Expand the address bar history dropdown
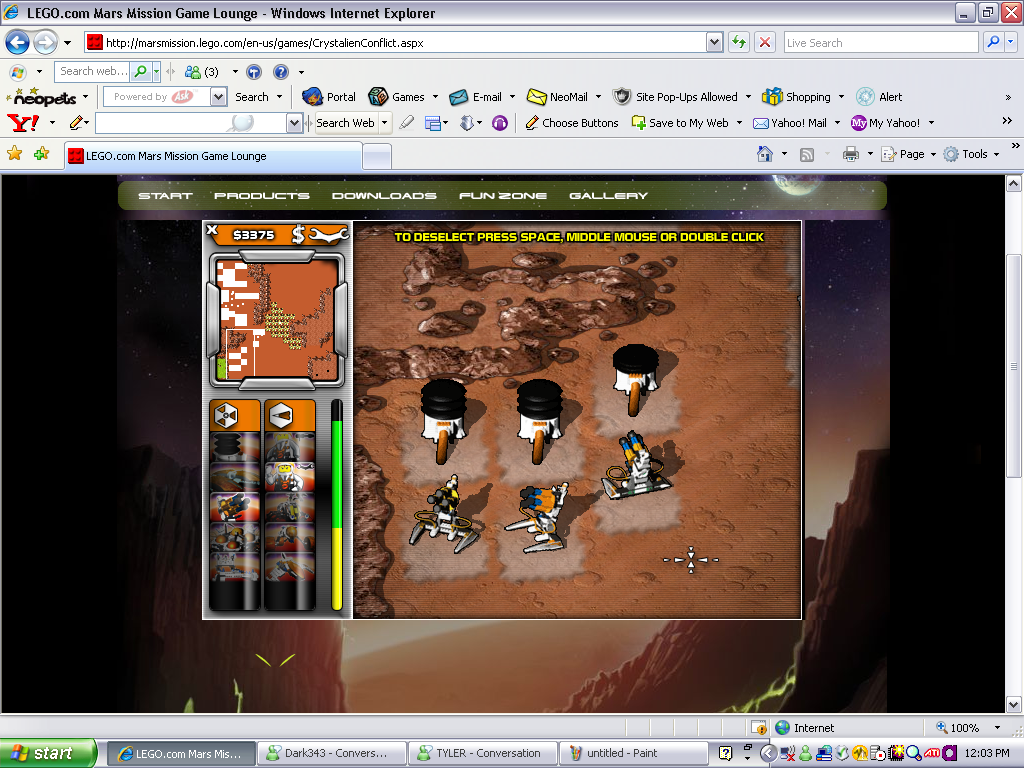The image size is (1024, 768). click(714, 42)
